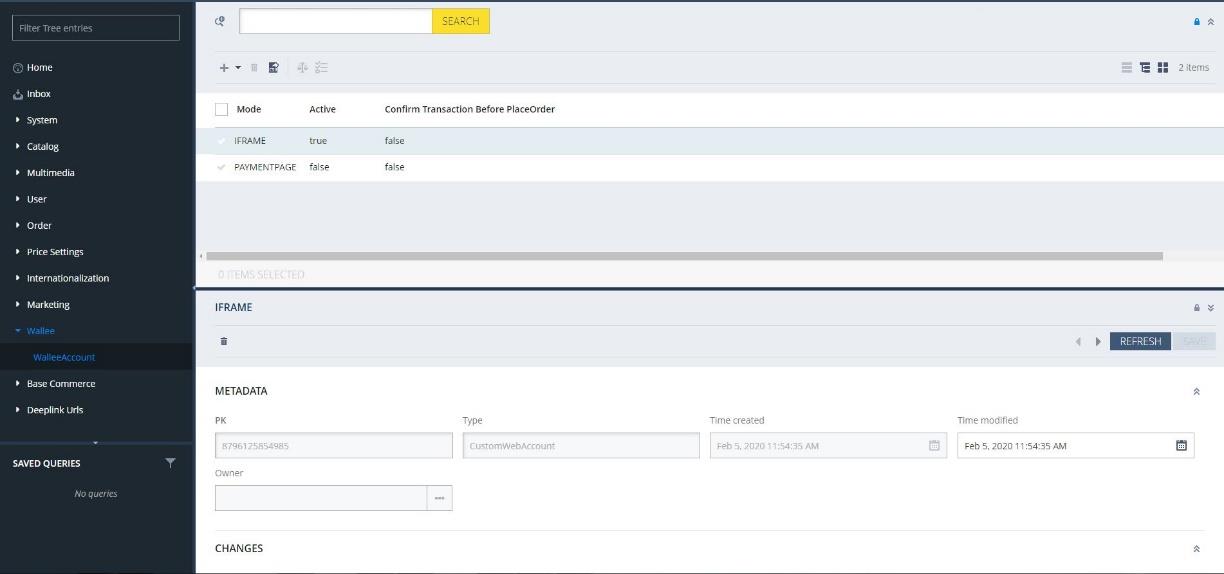Go to next item with right arrow
The height and width of the screenshot is (574, 1224).
[x=1098, y=342]
